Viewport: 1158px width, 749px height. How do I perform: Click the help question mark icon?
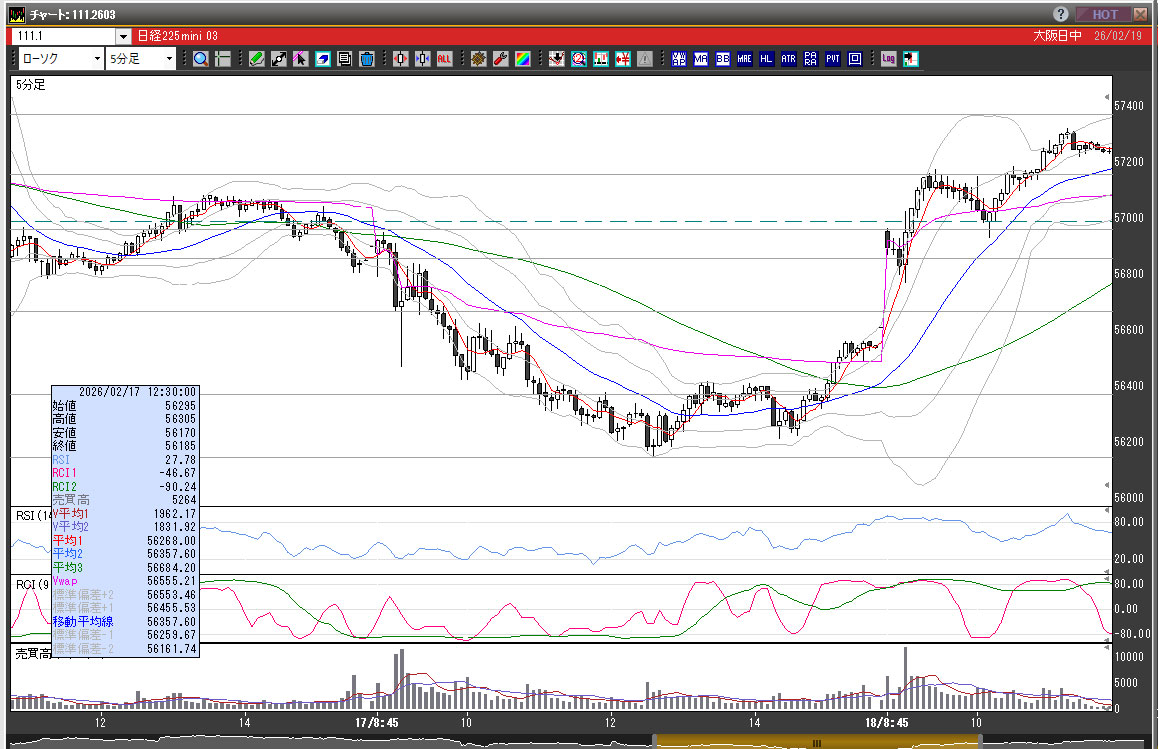coord(1061,14)
